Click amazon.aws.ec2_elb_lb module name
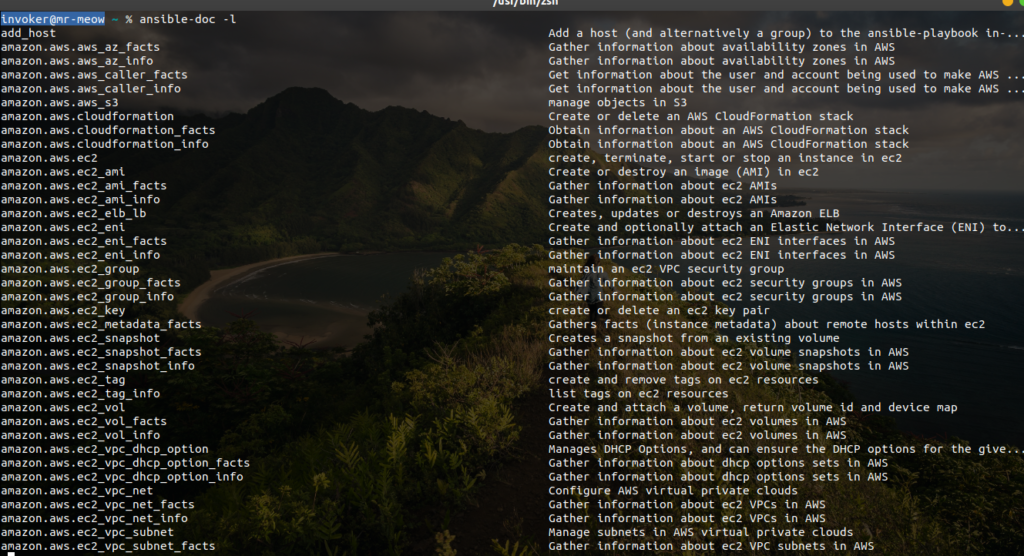The image size is (1024, 556). (x=73, y=213)
